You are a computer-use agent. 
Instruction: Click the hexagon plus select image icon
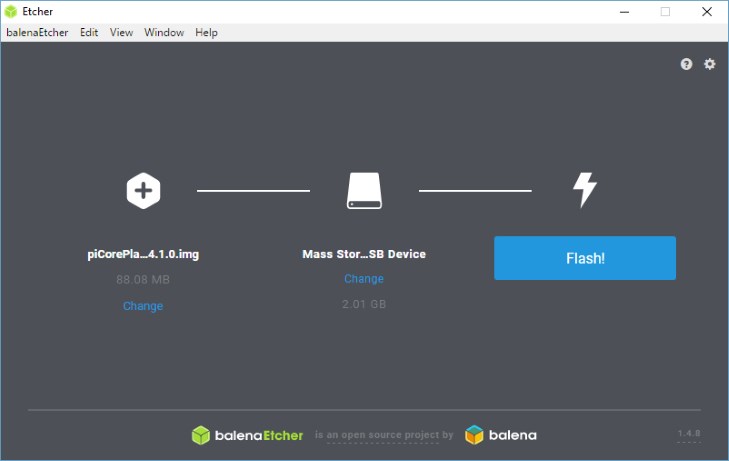pyautogui.click(x=143, y=191)
